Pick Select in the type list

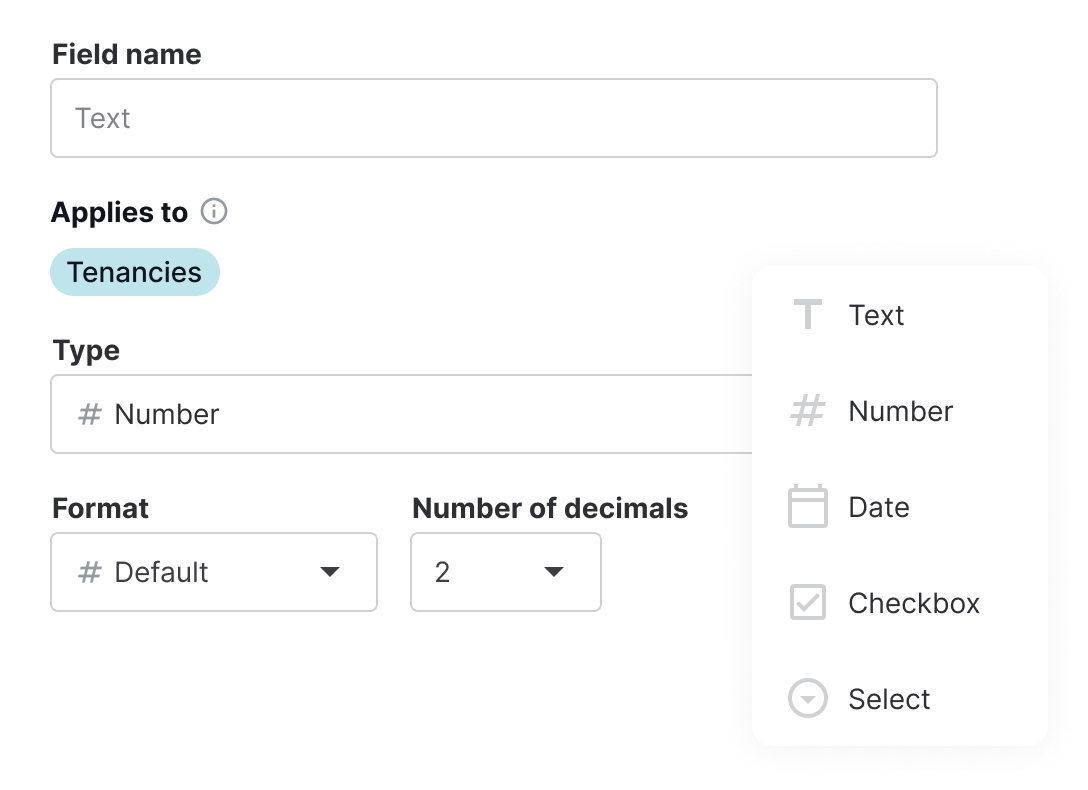click(889, 699)
